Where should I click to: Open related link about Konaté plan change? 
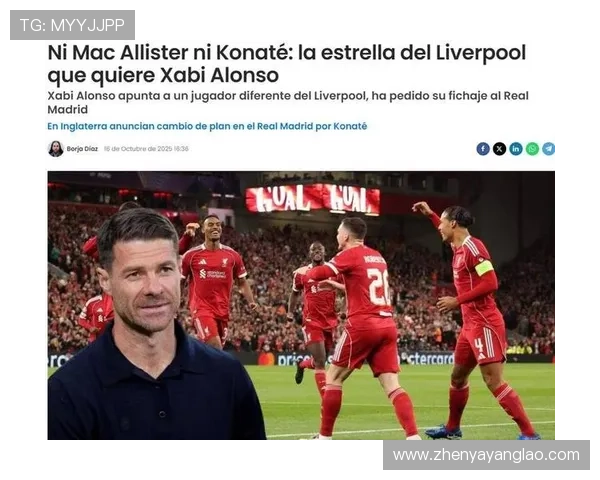pos(207,126)
